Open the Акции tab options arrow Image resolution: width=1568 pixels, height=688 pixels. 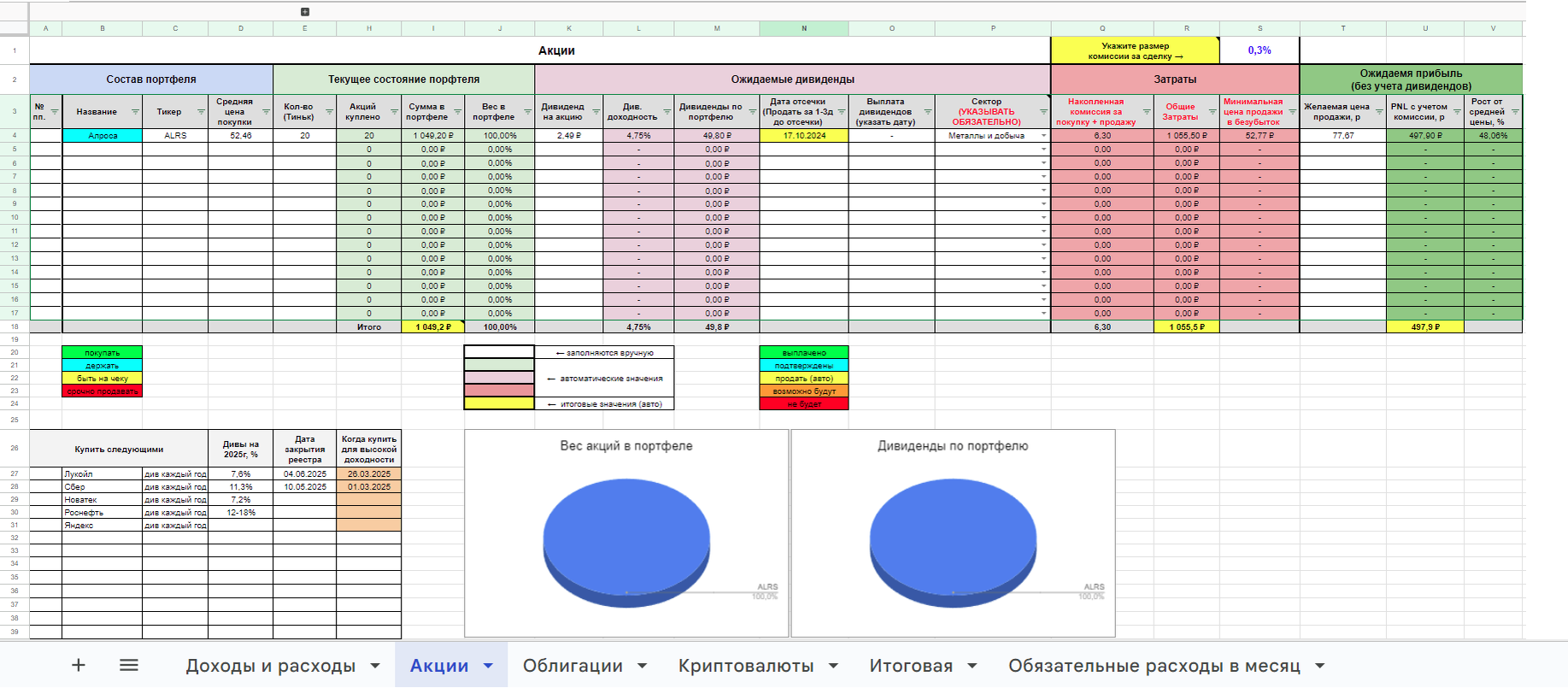[x=489, y=666]
